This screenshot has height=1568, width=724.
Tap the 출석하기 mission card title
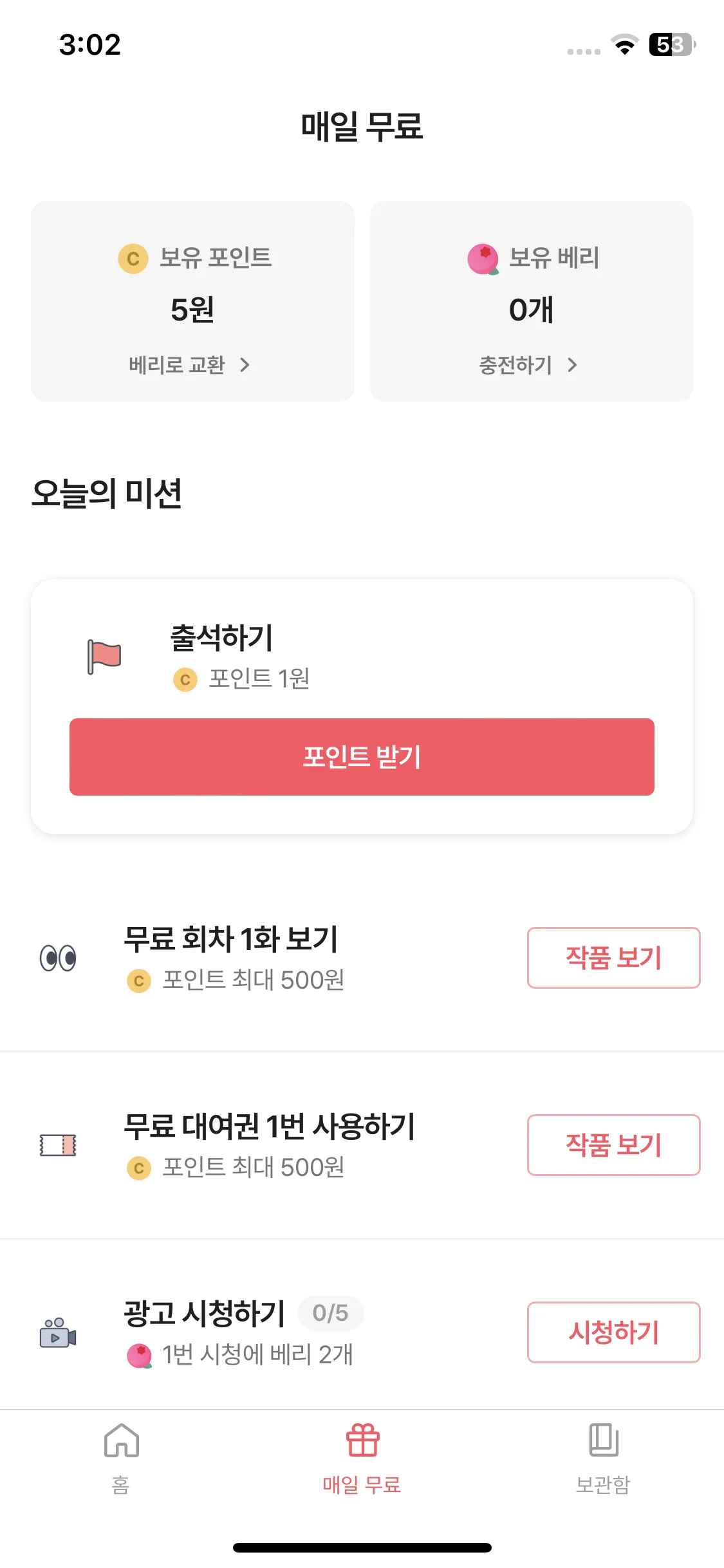pyautogui.click(x=221, y=638)
